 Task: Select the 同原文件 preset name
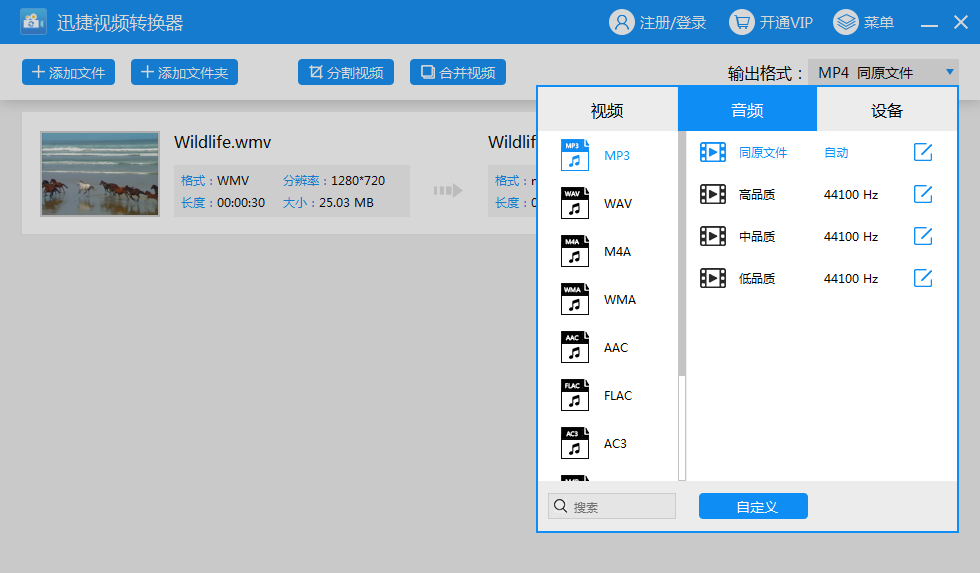click(x=763, y=152)
